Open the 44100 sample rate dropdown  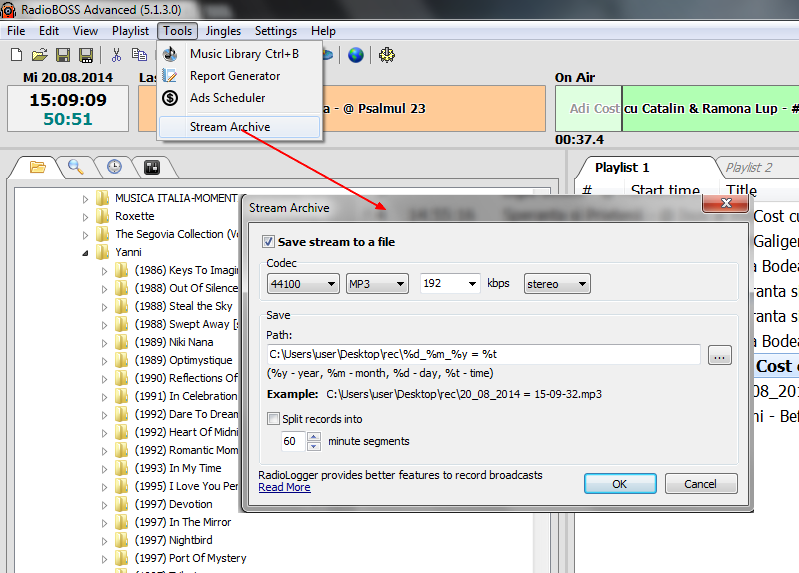[303, 284]
